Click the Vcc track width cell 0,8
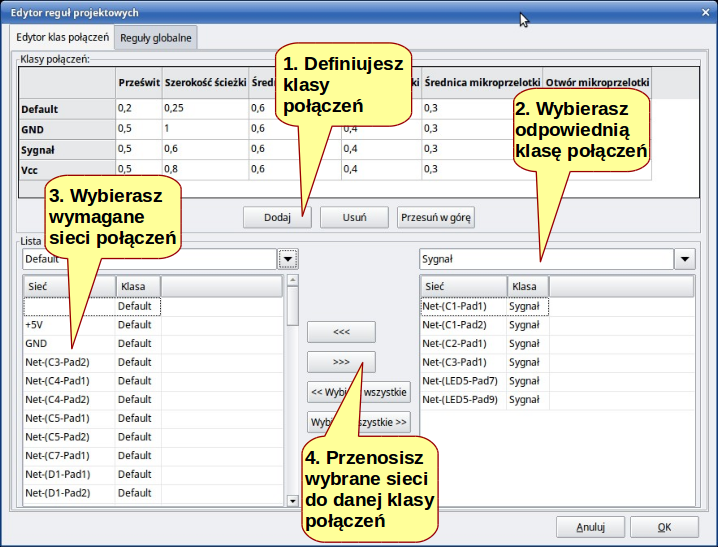The width and height of the screenshot is (718, 547). coord(205,169)
